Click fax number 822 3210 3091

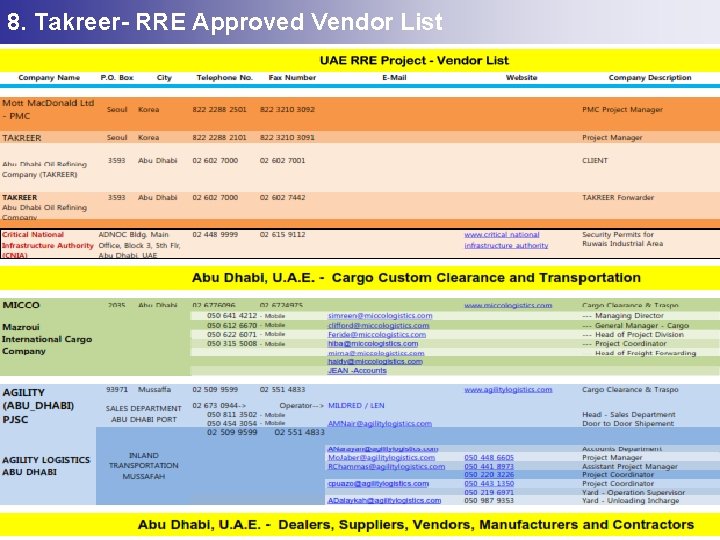pos(287,137)
